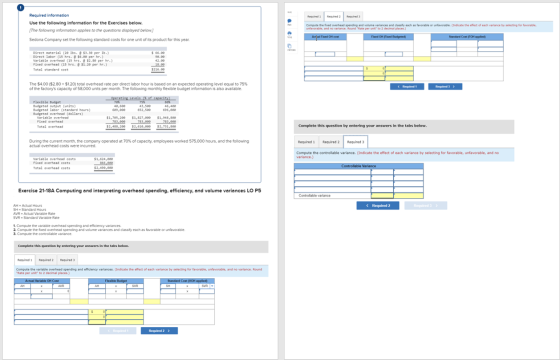Click the Hint speech bubble sidebar icon

[290, 21]
